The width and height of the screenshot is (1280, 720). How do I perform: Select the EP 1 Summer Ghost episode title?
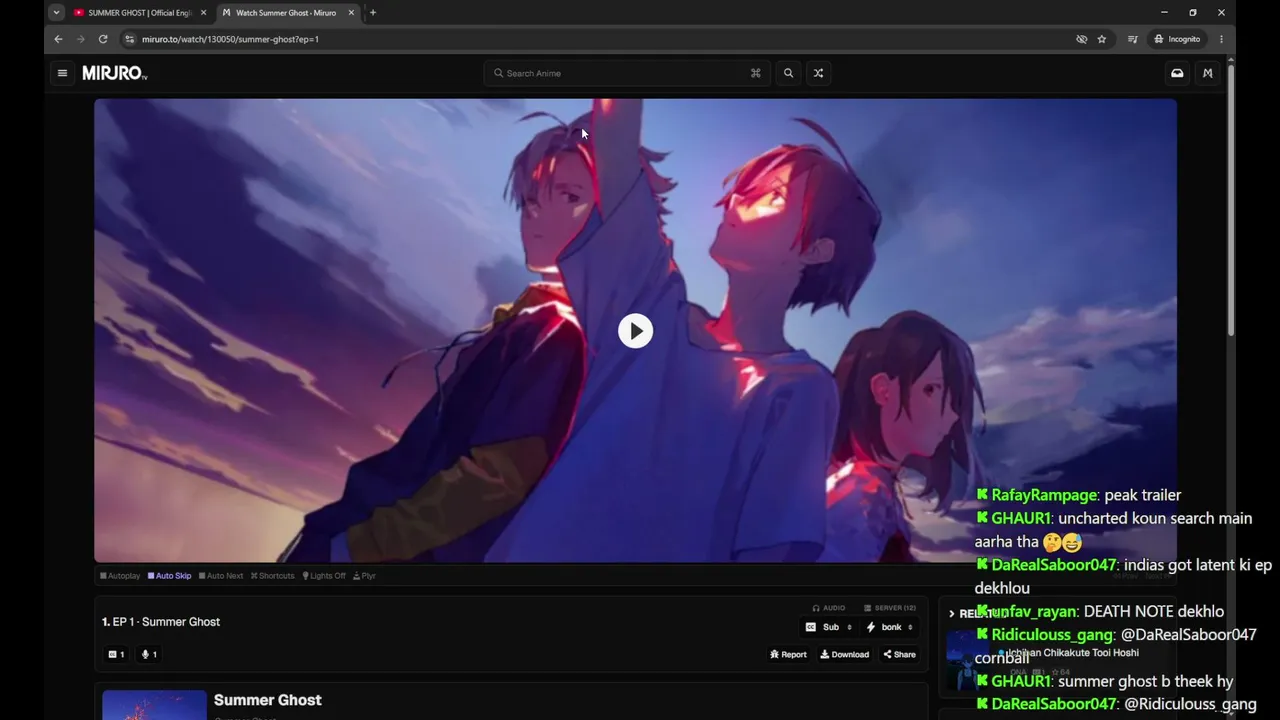[x=161, y=622]
